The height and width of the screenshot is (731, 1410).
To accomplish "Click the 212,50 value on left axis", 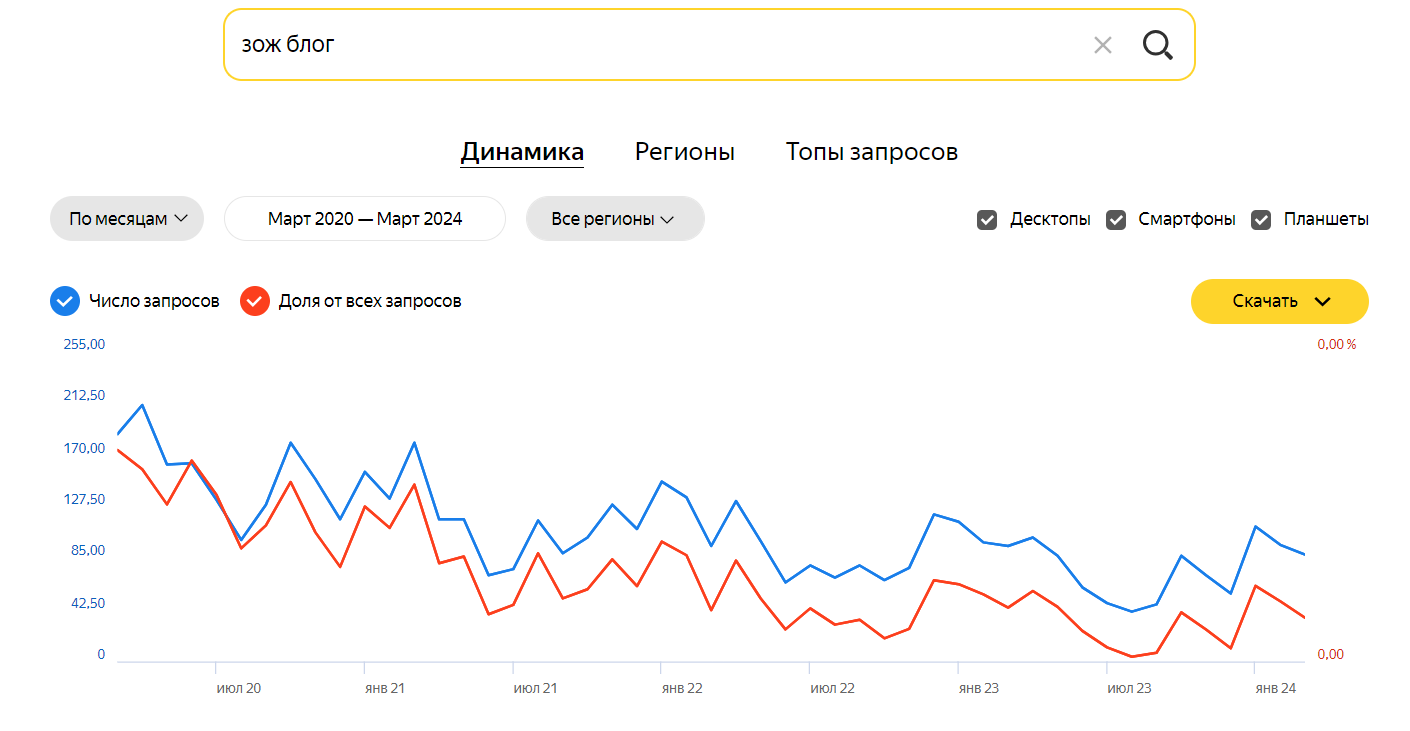I will 85,396.
